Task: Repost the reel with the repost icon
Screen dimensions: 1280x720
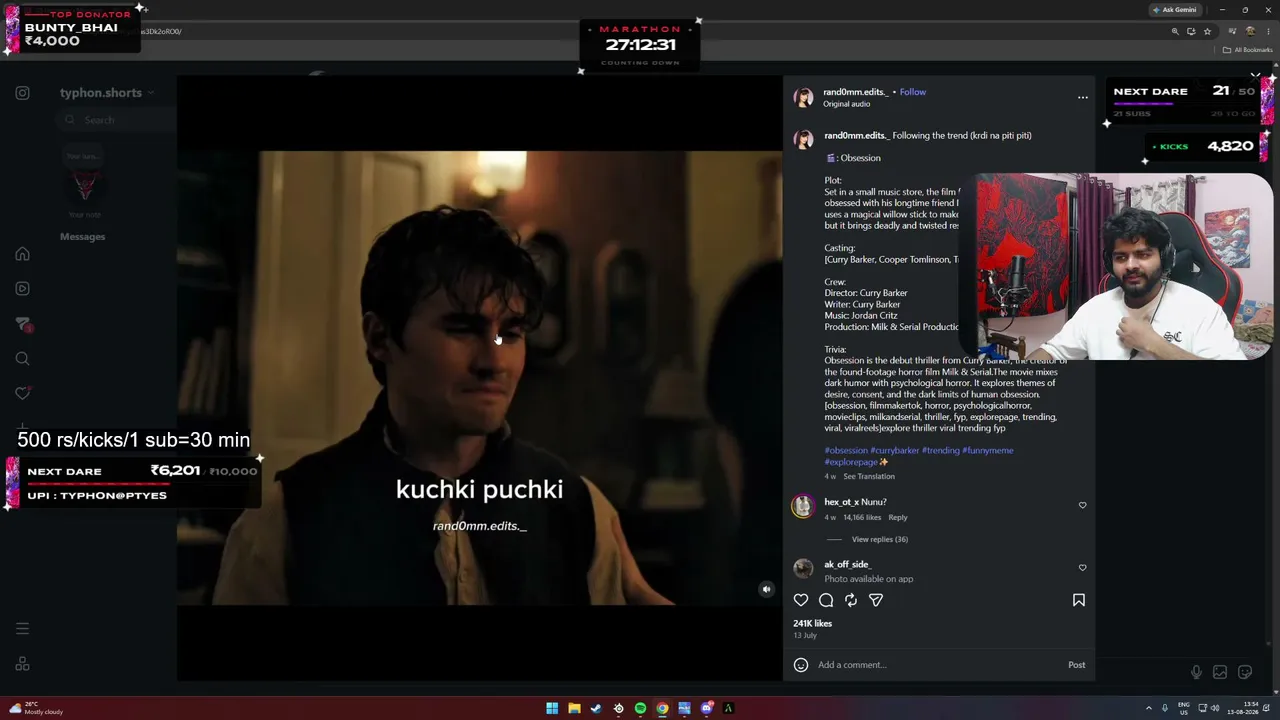Action: 851,600
